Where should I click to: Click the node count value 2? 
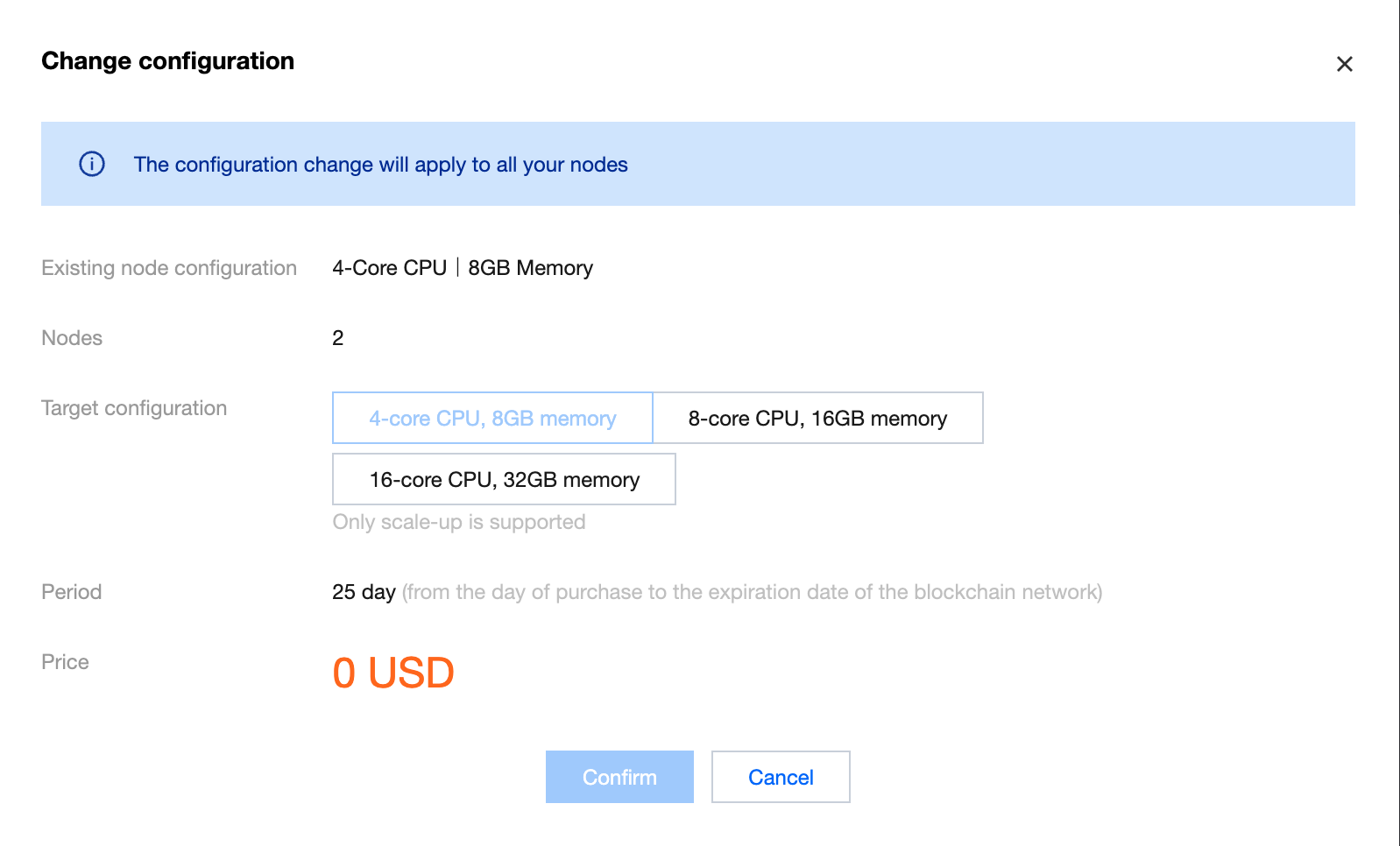(338, 338)
